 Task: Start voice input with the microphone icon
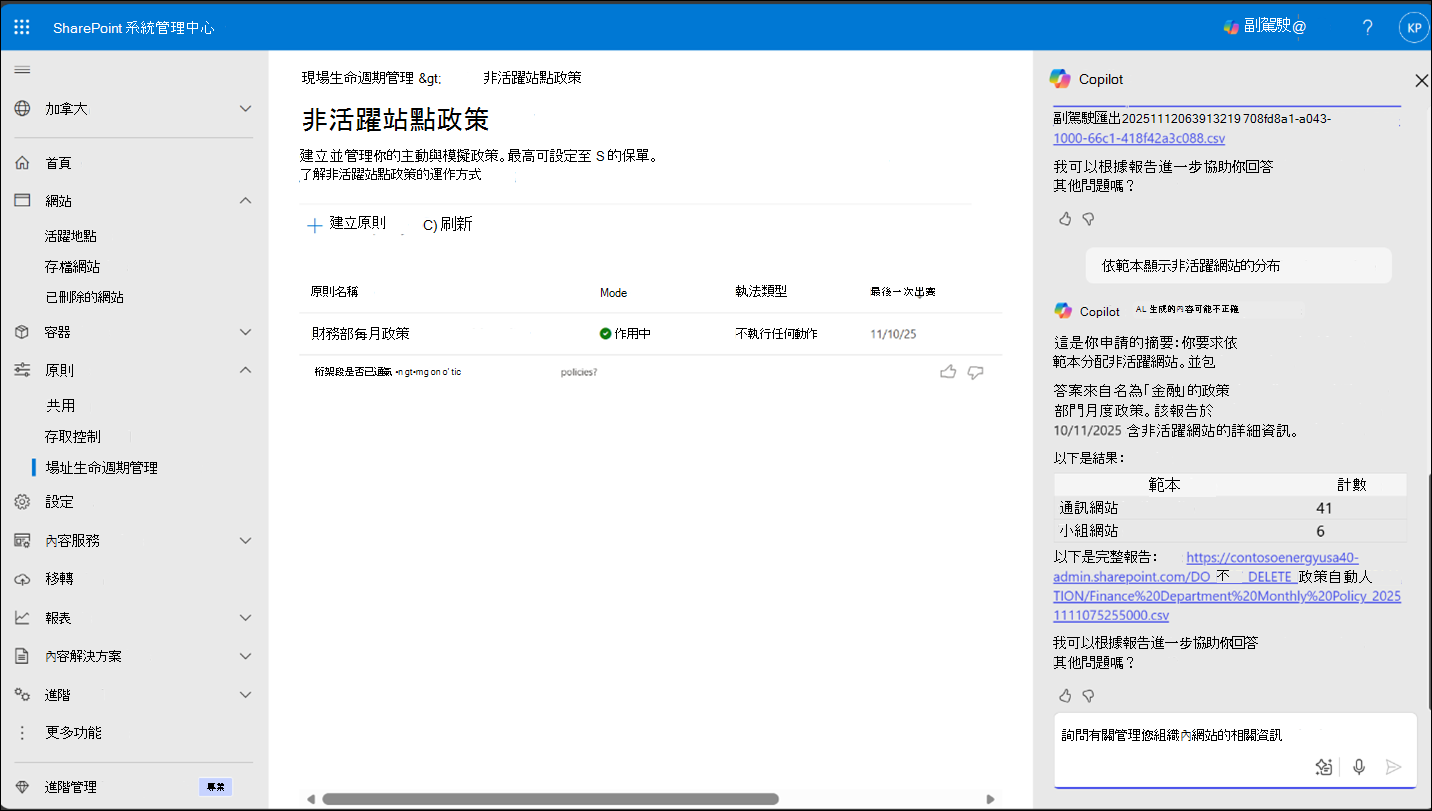(x=1358, y=766)
